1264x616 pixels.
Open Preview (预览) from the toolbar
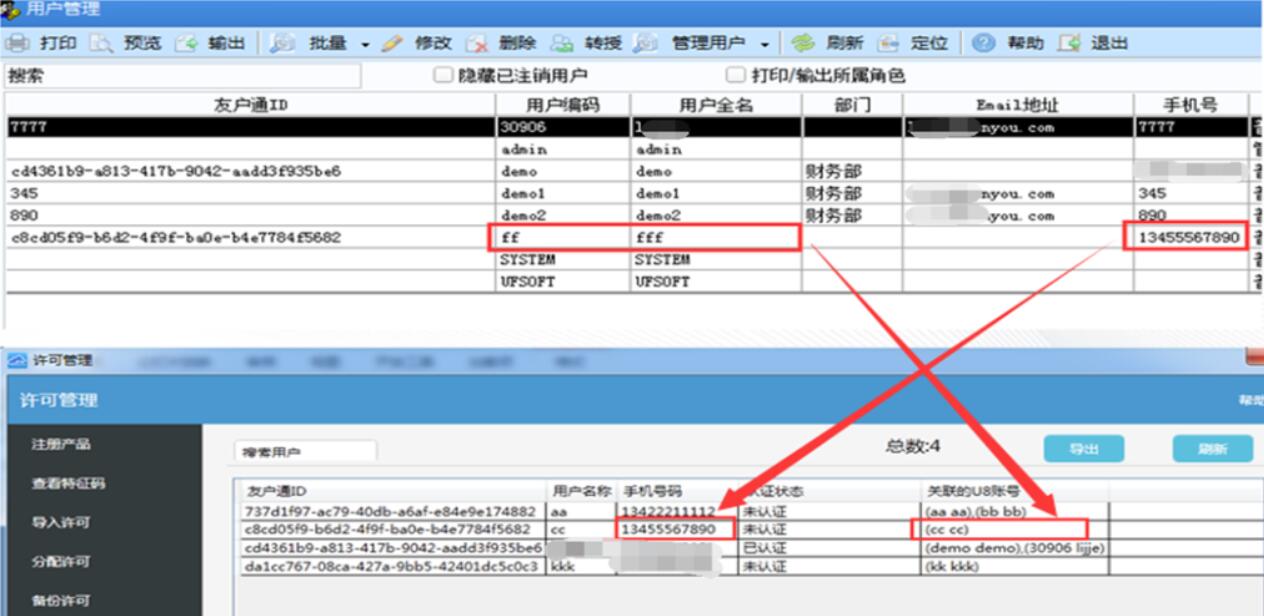click(102, 43)
